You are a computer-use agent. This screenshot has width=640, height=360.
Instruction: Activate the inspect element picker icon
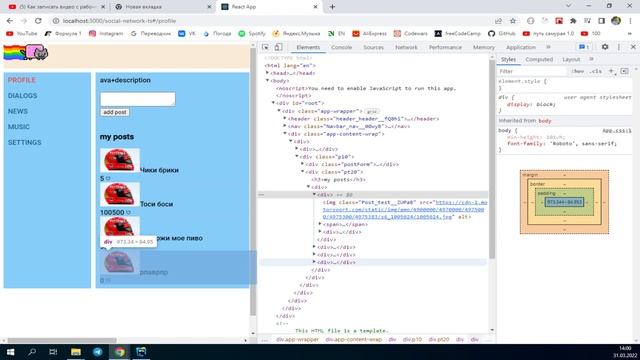tap(265, 47)
